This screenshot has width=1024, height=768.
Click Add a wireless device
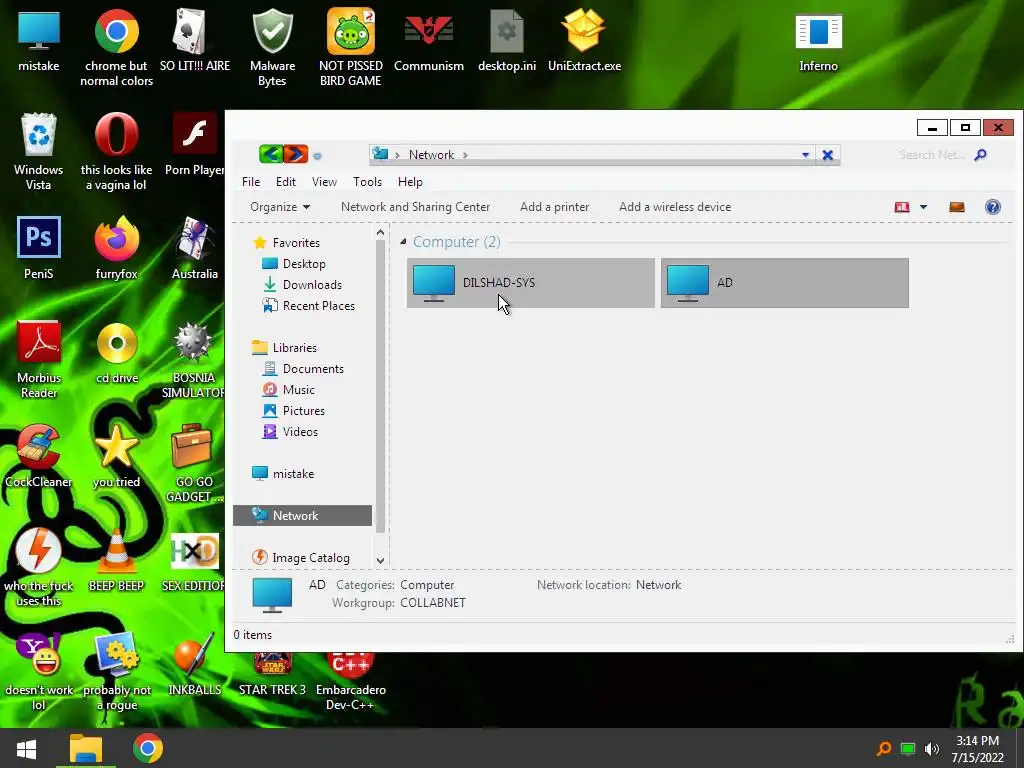click(675, 207)
